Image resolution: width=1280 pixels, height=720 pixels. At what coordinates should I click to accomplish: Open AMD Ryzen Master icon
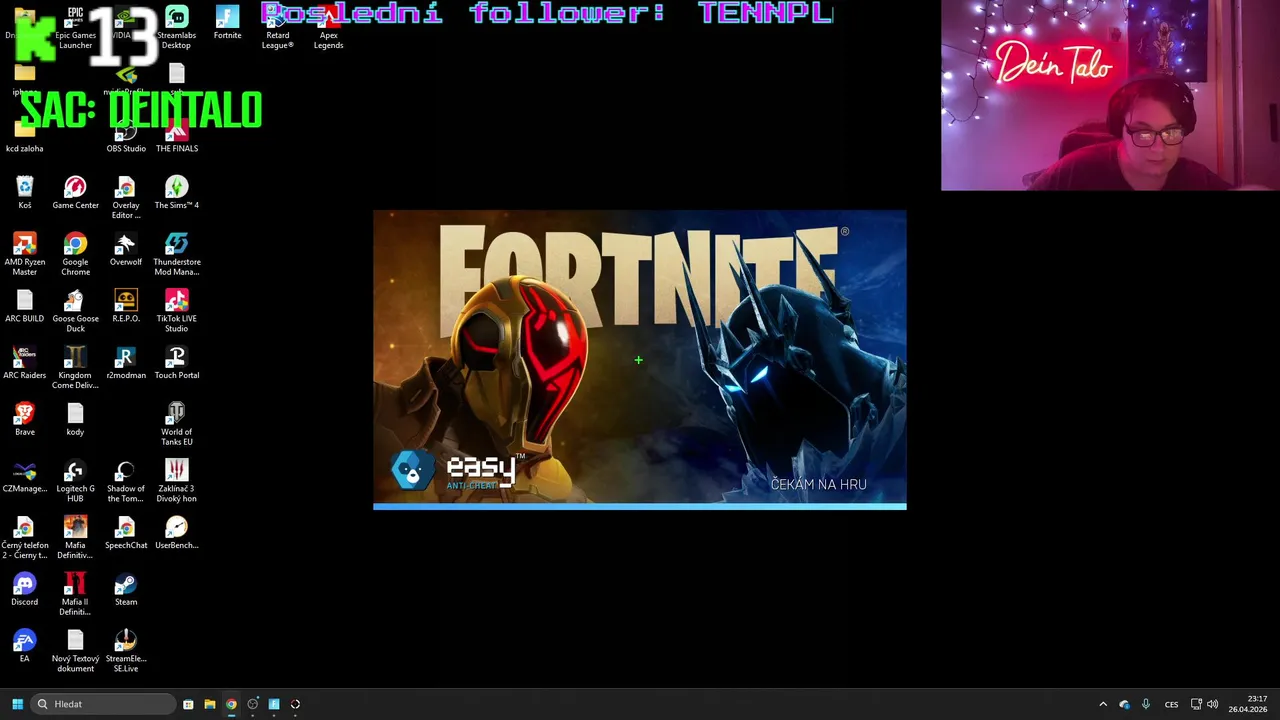[25, 255]
